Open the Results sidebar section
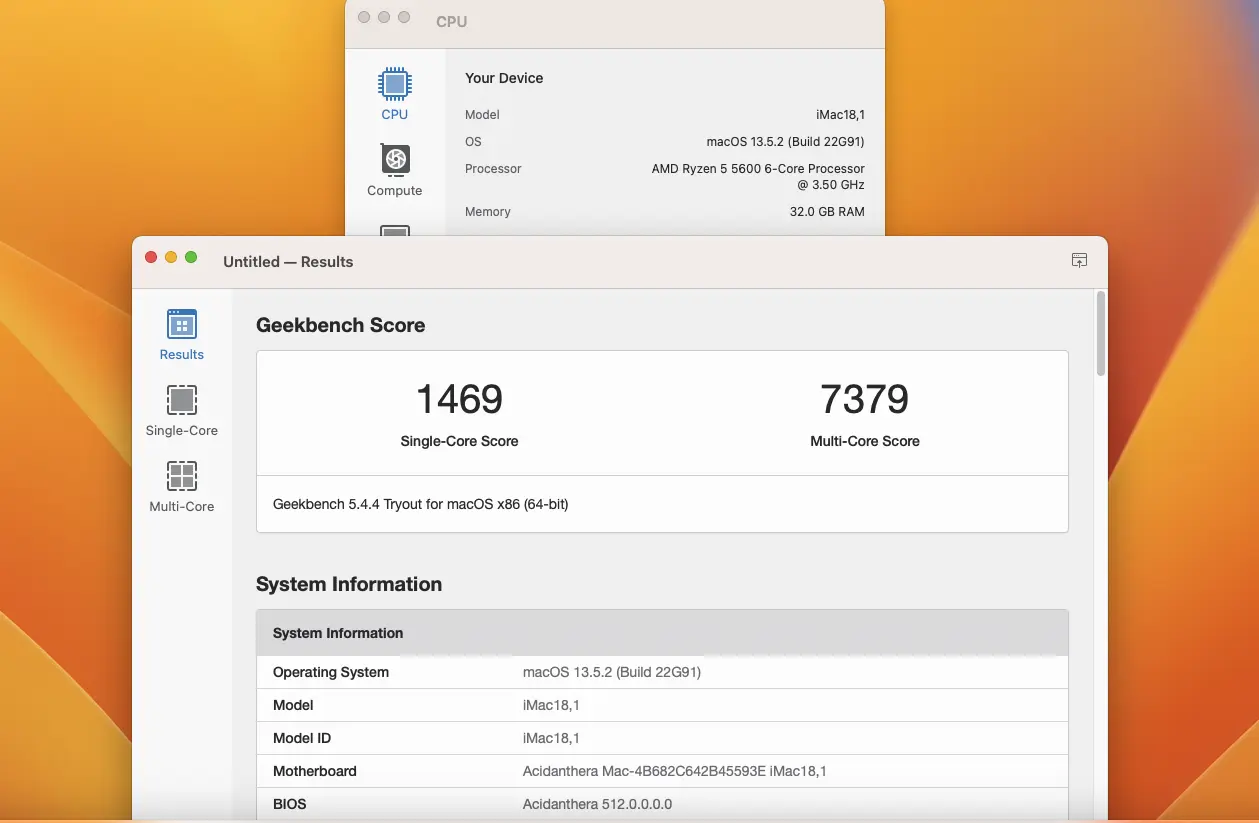The height and width of the screenshot is (823, 1259). (181, 335)
